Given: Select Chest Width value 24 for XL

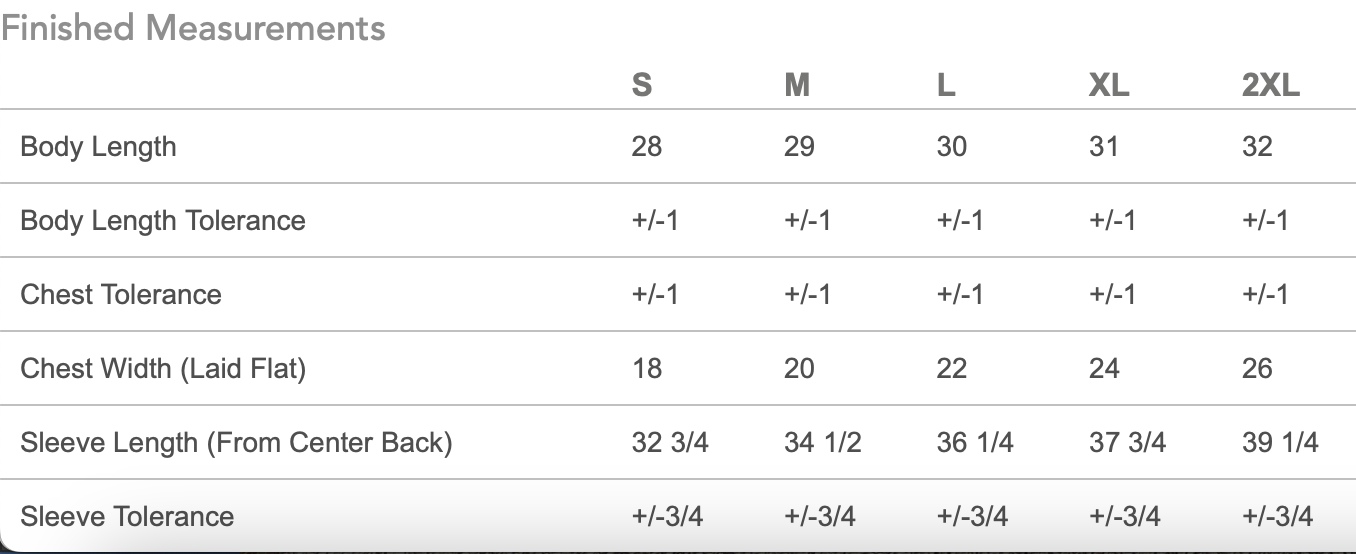Looking at the screenshot, I should 1104,368.
